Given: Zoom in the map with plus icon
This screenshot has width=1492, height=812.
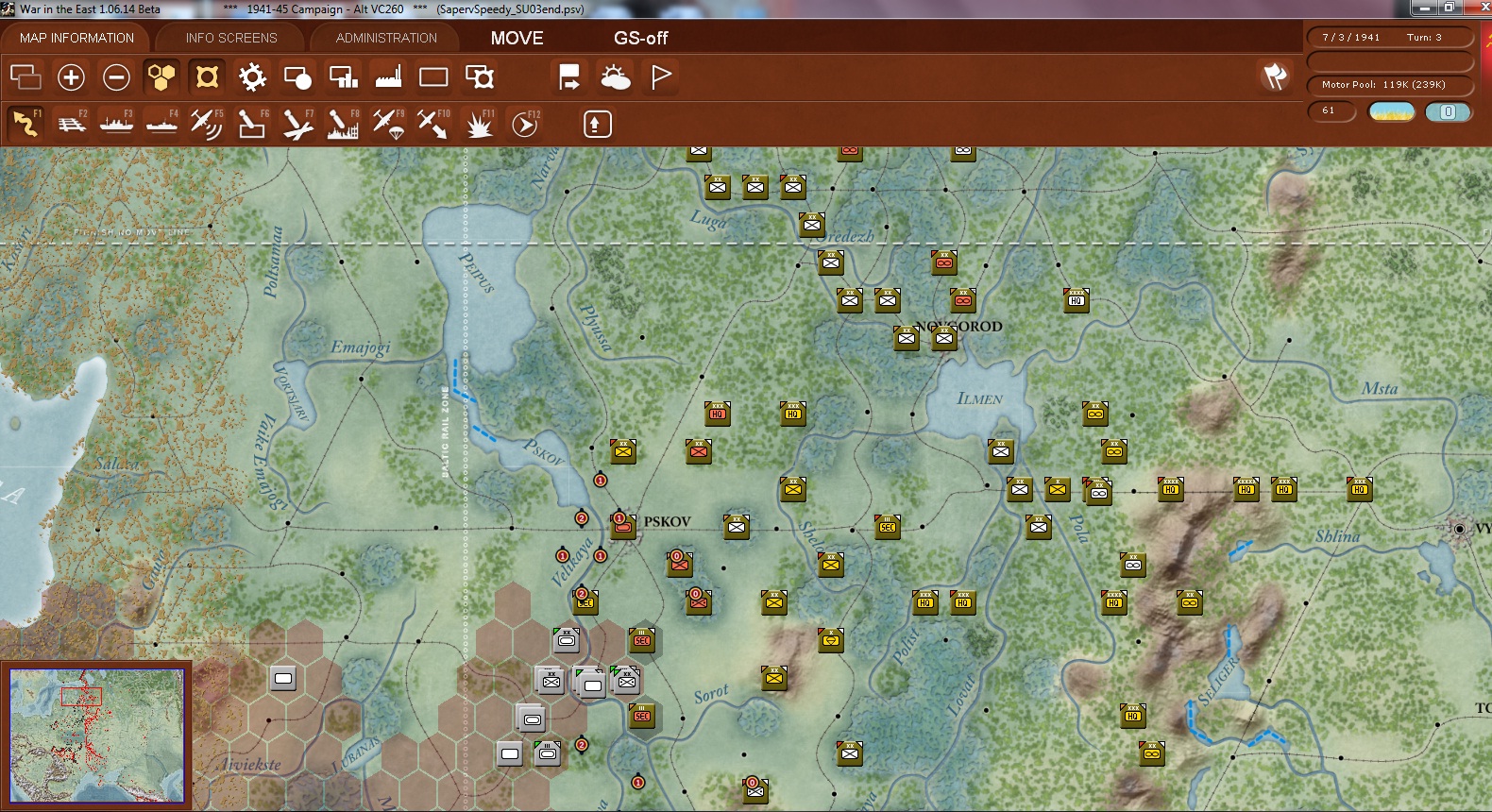Looking at the screenshot, I should (71, 77).
